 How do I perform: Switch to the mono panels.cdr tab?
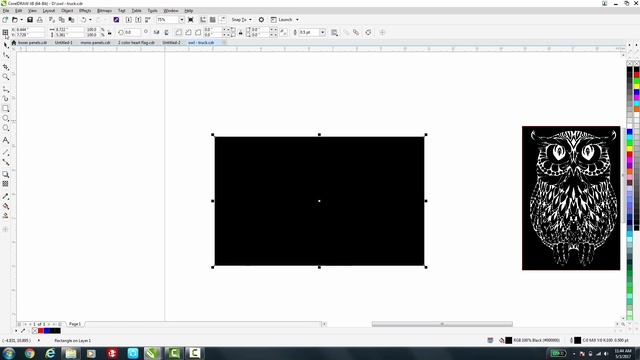coord(96,42)
